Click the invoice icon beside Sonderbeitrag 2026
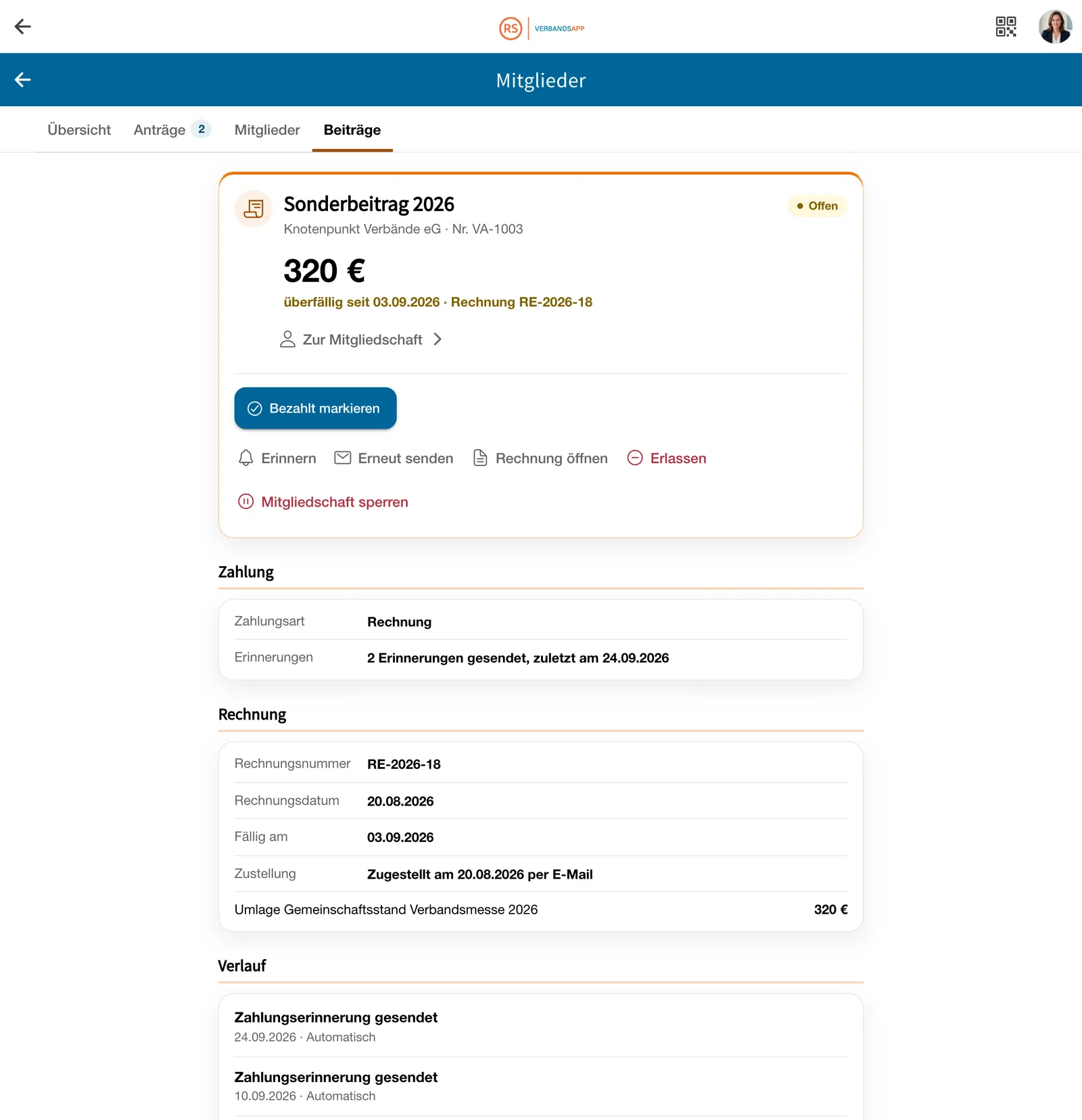This screenshot has width=1082, height=1120. 254,208
